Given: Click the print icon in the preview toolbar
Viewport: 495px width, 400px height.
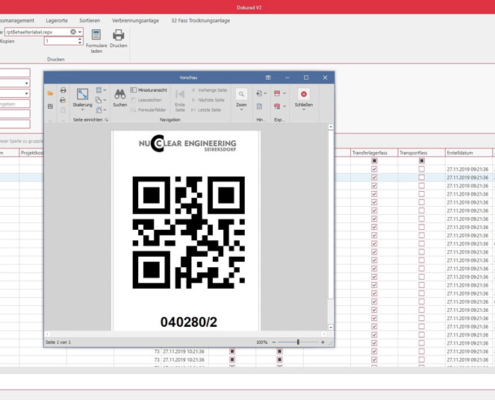Looking at the screenshot, I should pos(63,90).
